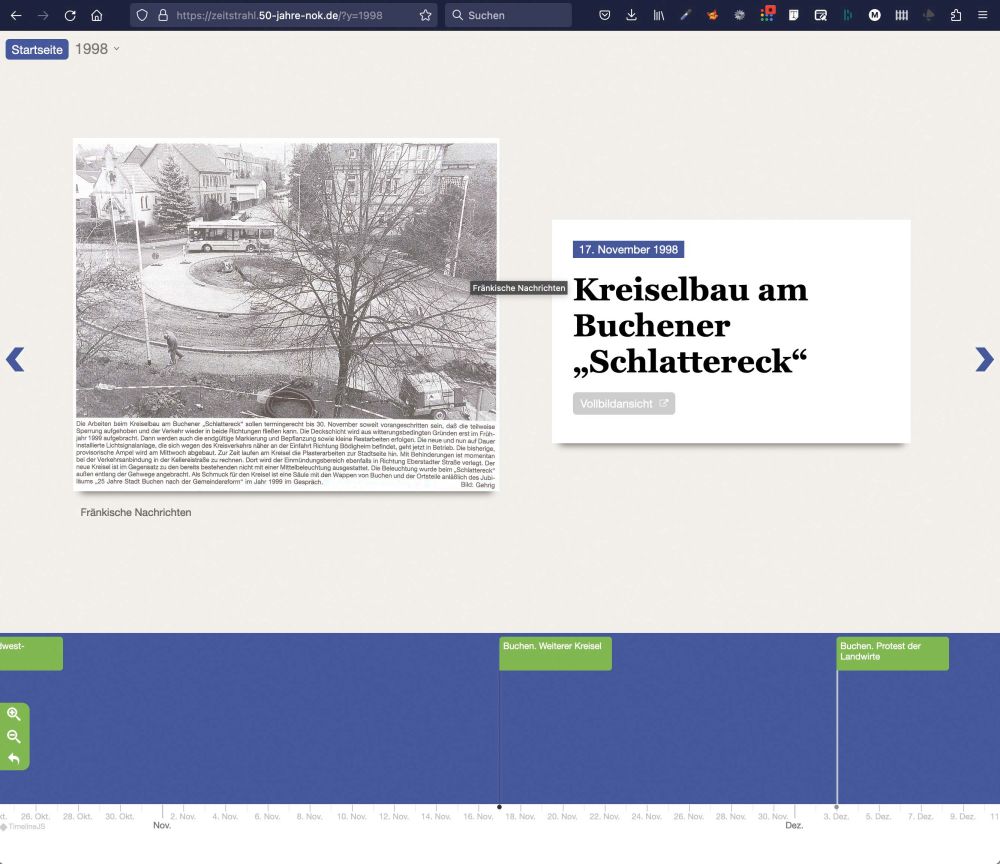Open the Downloads panel in the toolbar
Viewport: 1000px width, 864px height.
[x=631, y=15]
